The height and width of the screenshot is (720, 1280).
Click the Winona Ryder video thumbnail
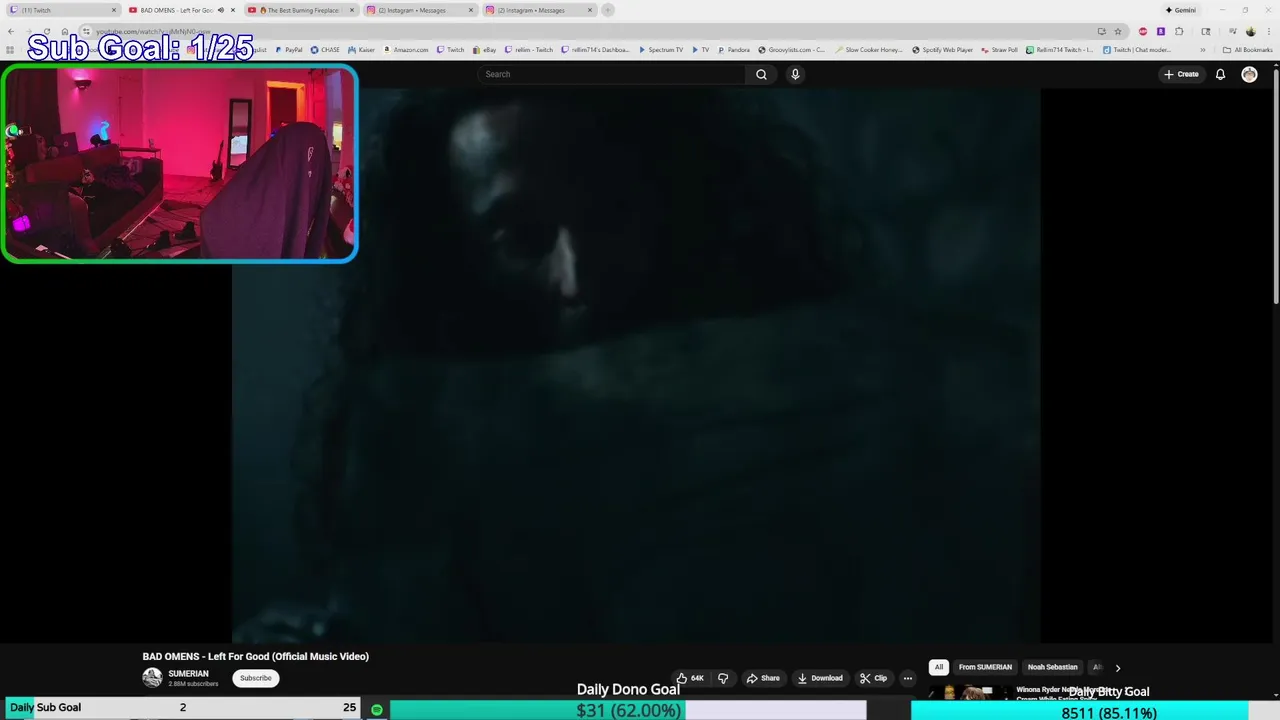tap(968, 692)
